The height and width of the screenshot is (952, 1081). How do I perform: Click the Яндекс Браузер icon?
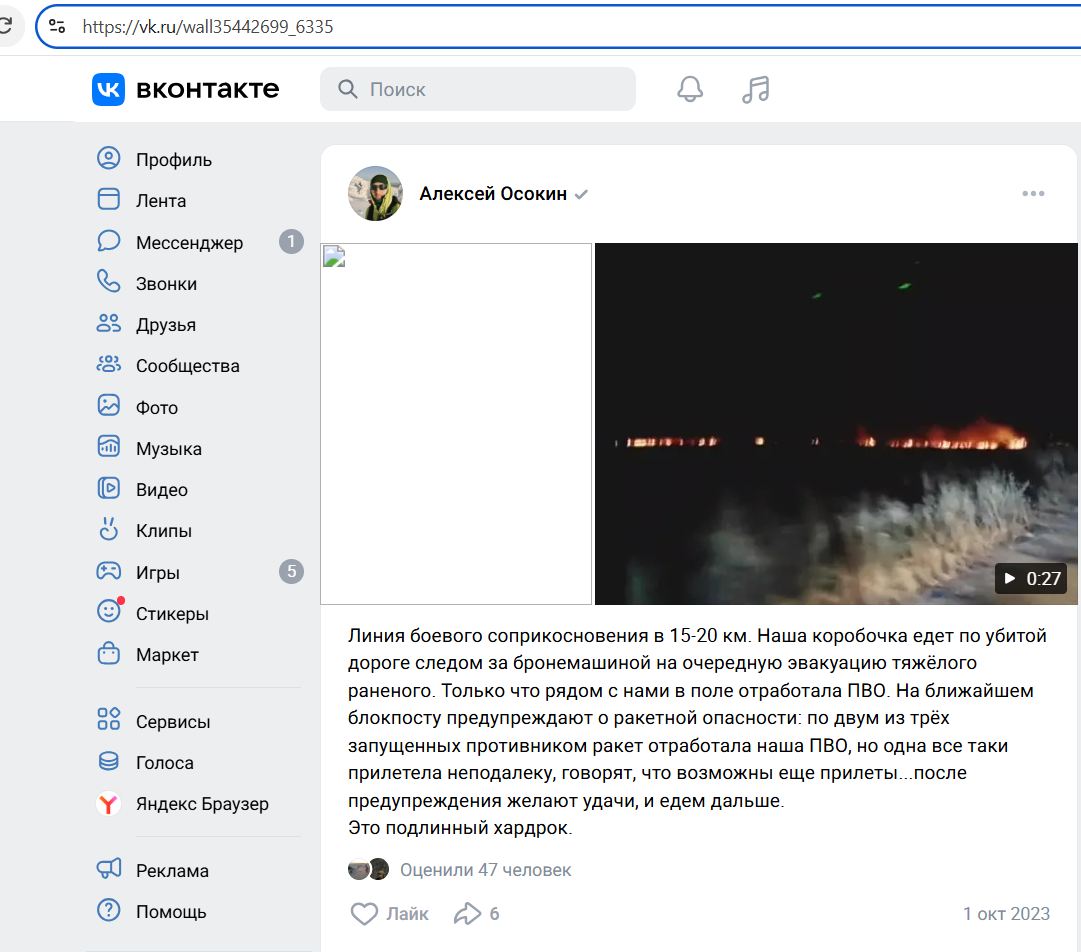pyautogui.click(x=108, y=804)
